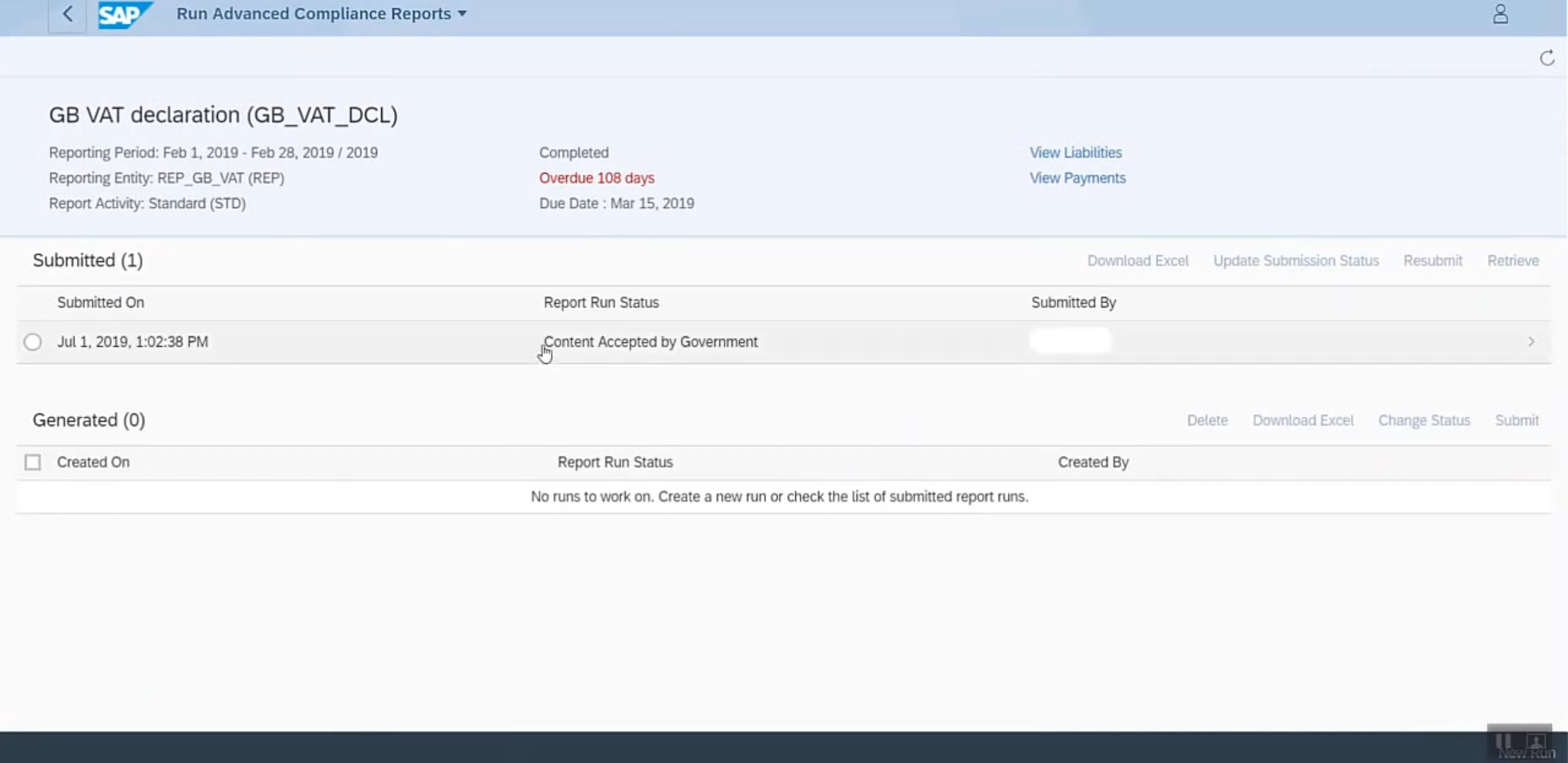The image size is (1568, 763).
Task: Click the pause icon in bottom overlay
Action: coord(1503,741)
